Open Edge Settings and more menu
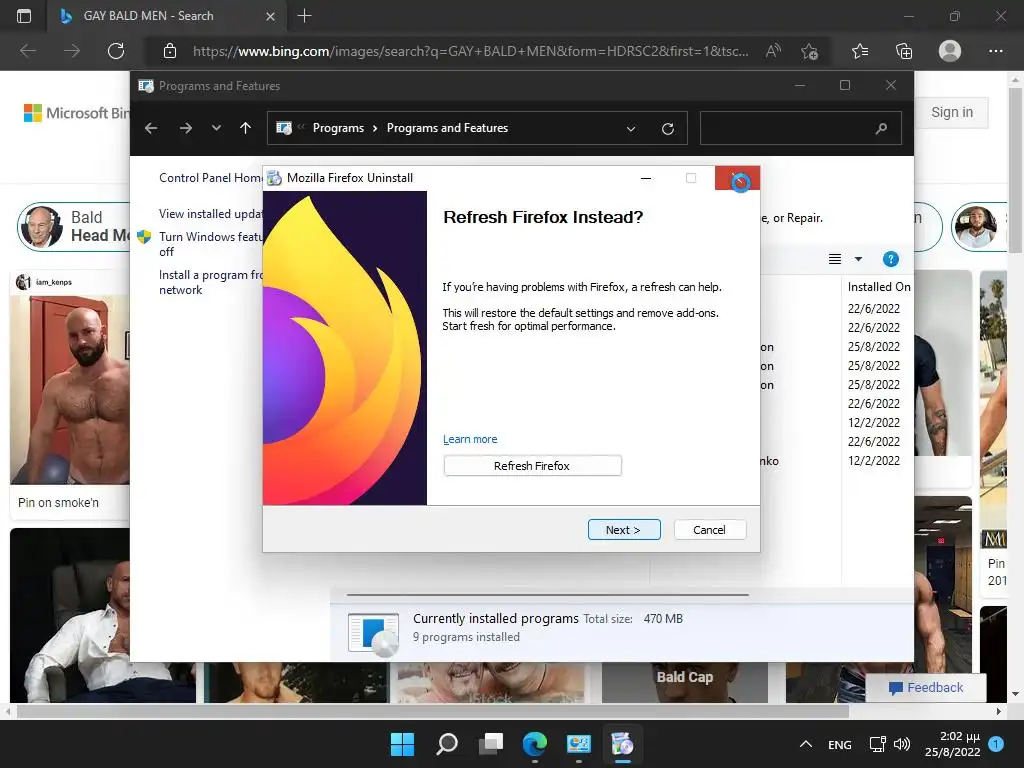This screenshot has width=1024, height=768. [x=995, y=51]
